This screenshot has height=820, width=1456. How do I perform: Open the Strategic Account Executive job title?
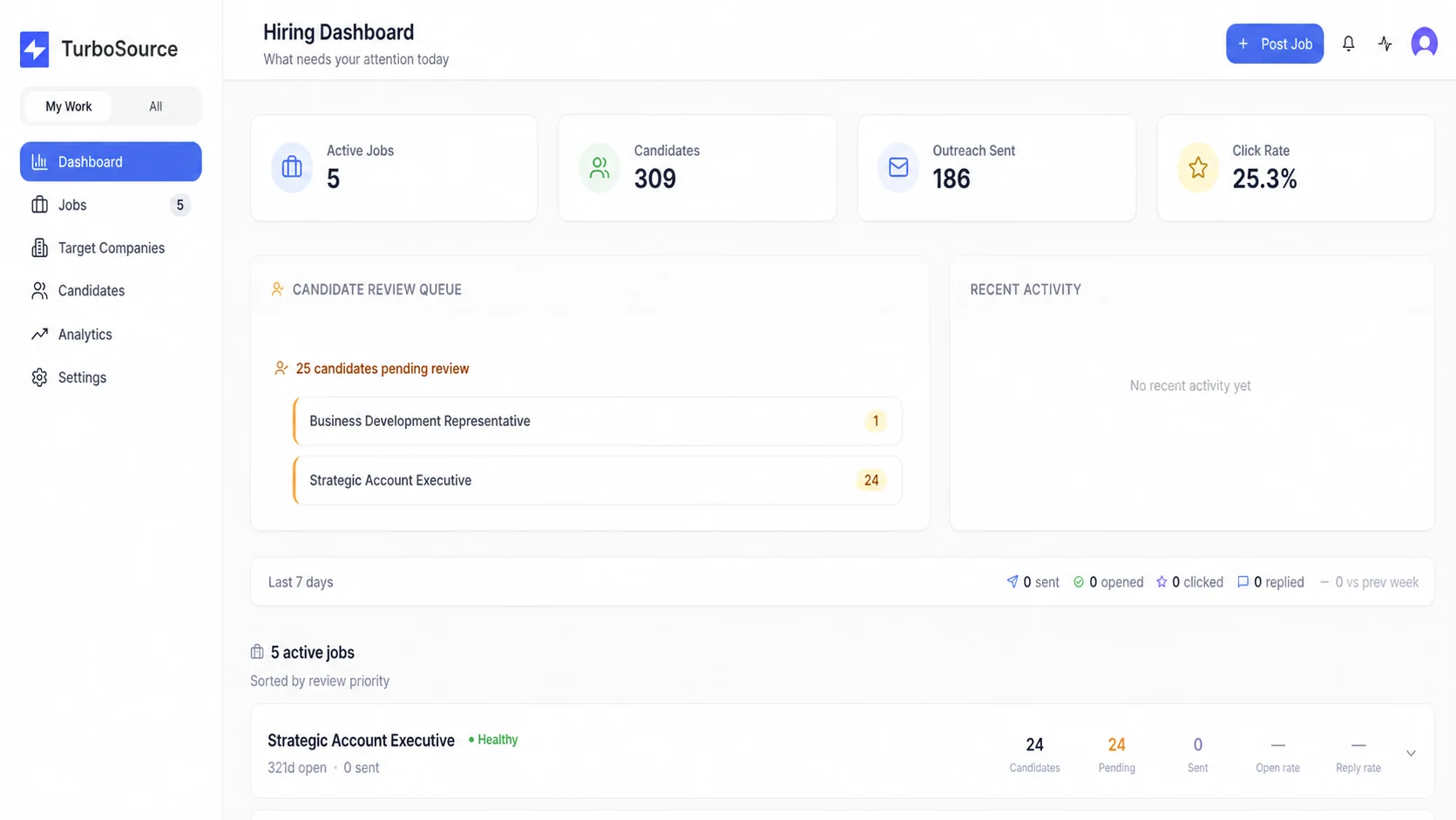361,741
